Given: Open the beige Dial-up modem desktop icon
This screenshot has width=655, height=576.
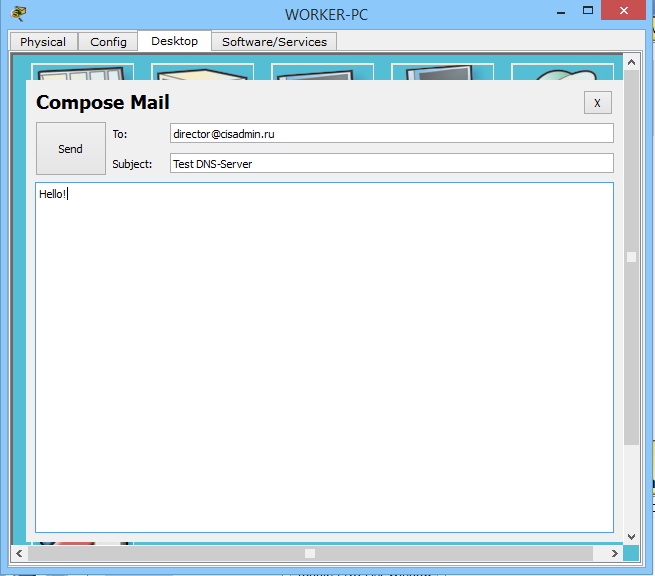Looking at the screenshot, I should 203,71.
